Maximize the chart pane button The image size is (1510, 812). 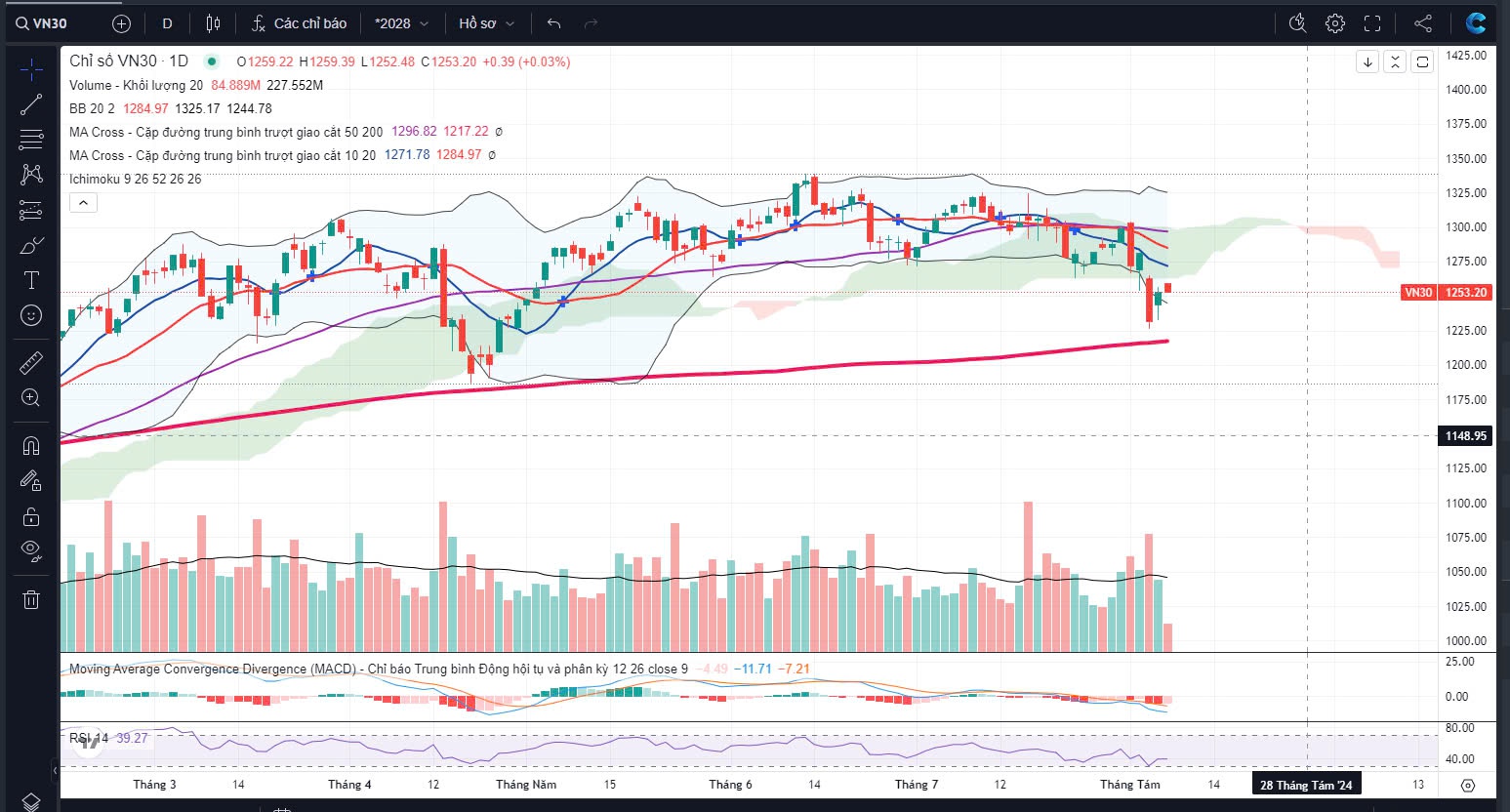[x=1422, y=61]
